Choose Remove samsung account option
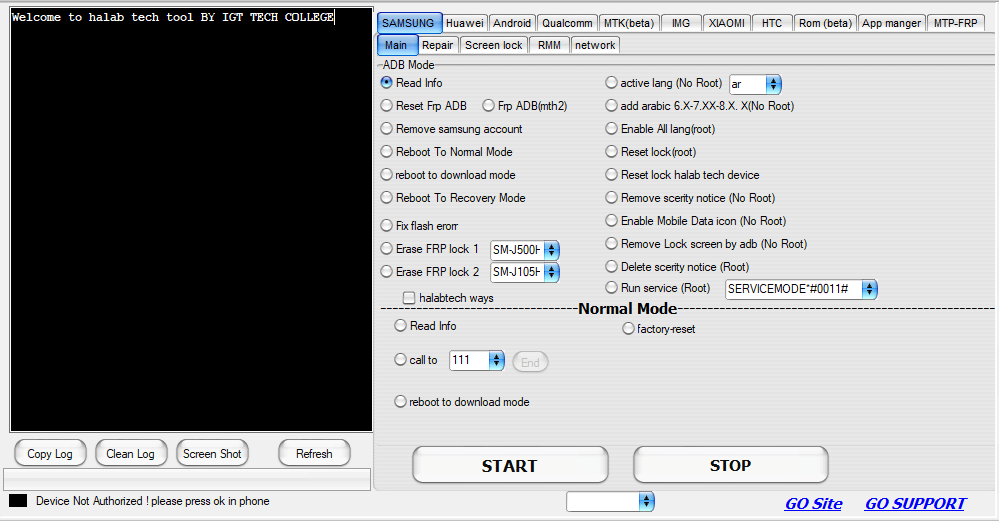 pyautogui.click(x=386, y=129)
